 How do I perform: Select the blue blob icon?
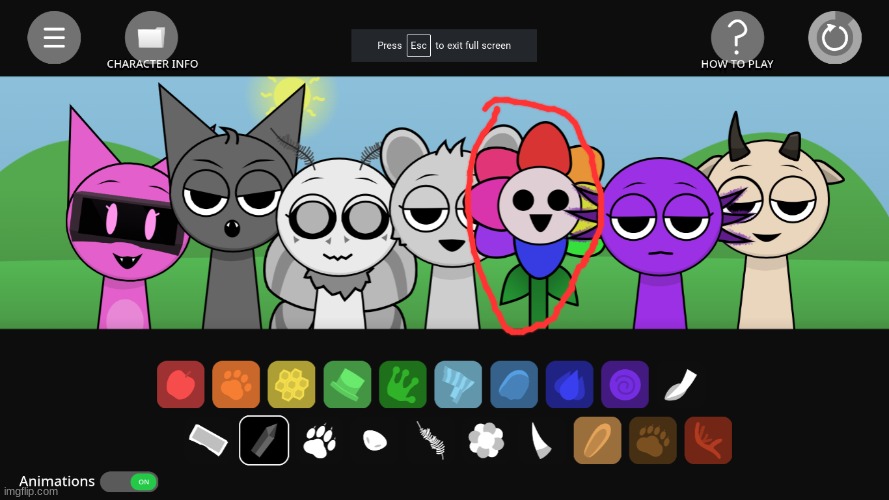point(514,384)
